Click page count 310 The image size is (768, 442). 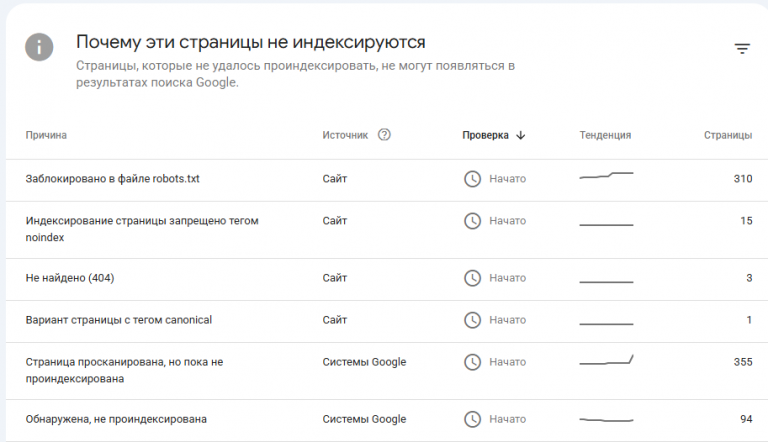pyautogui.click(x=743, y=179)
